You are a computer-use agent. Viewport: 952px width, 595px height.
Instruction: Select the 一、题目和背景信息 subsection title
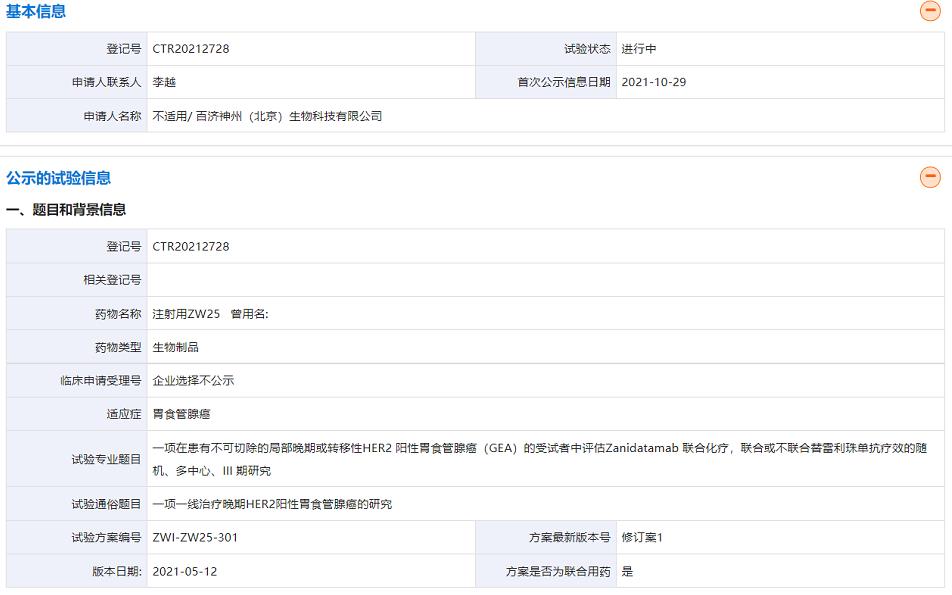[x=66, y=210]
